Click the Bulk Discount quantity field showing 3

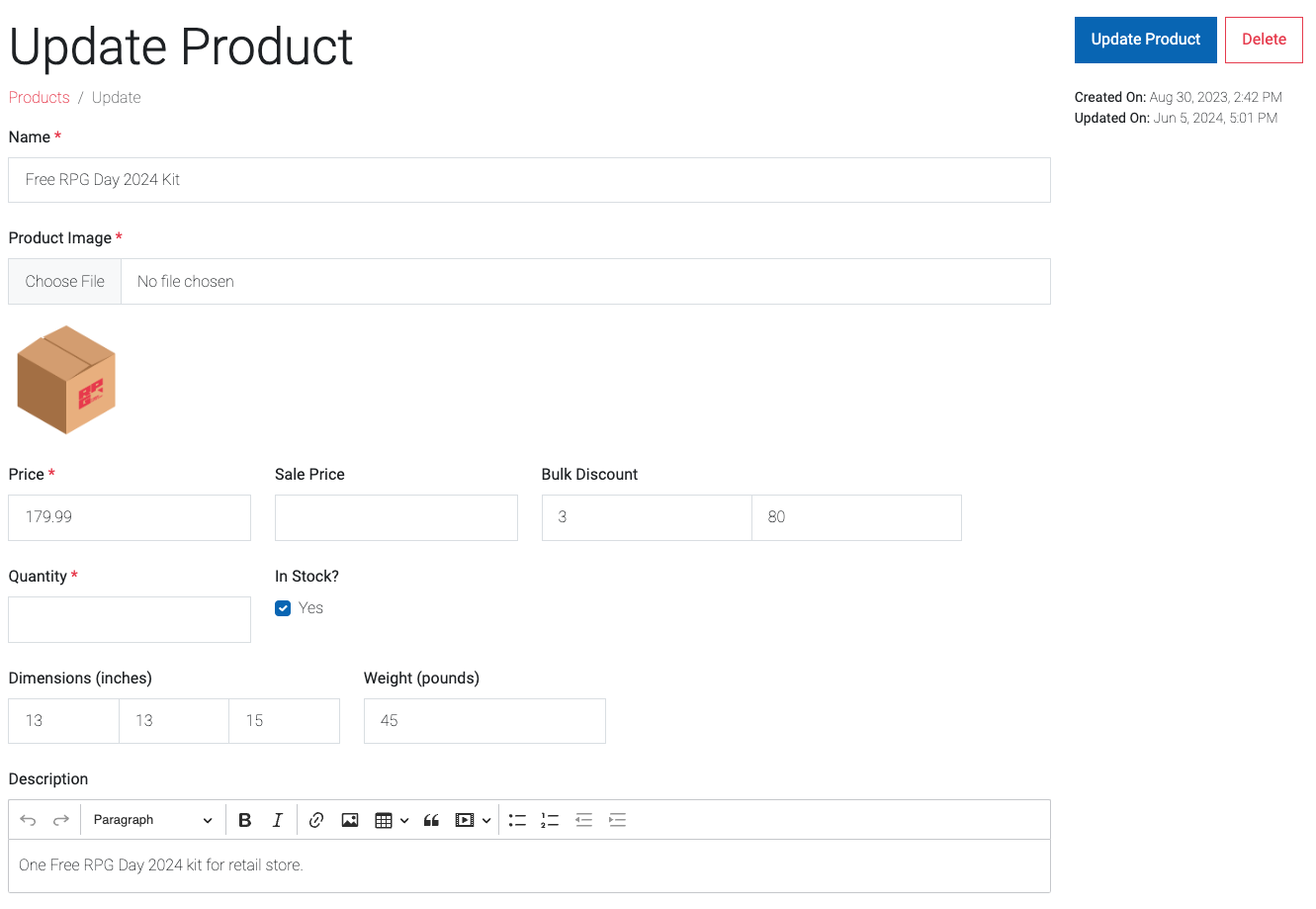click(647, 517)
